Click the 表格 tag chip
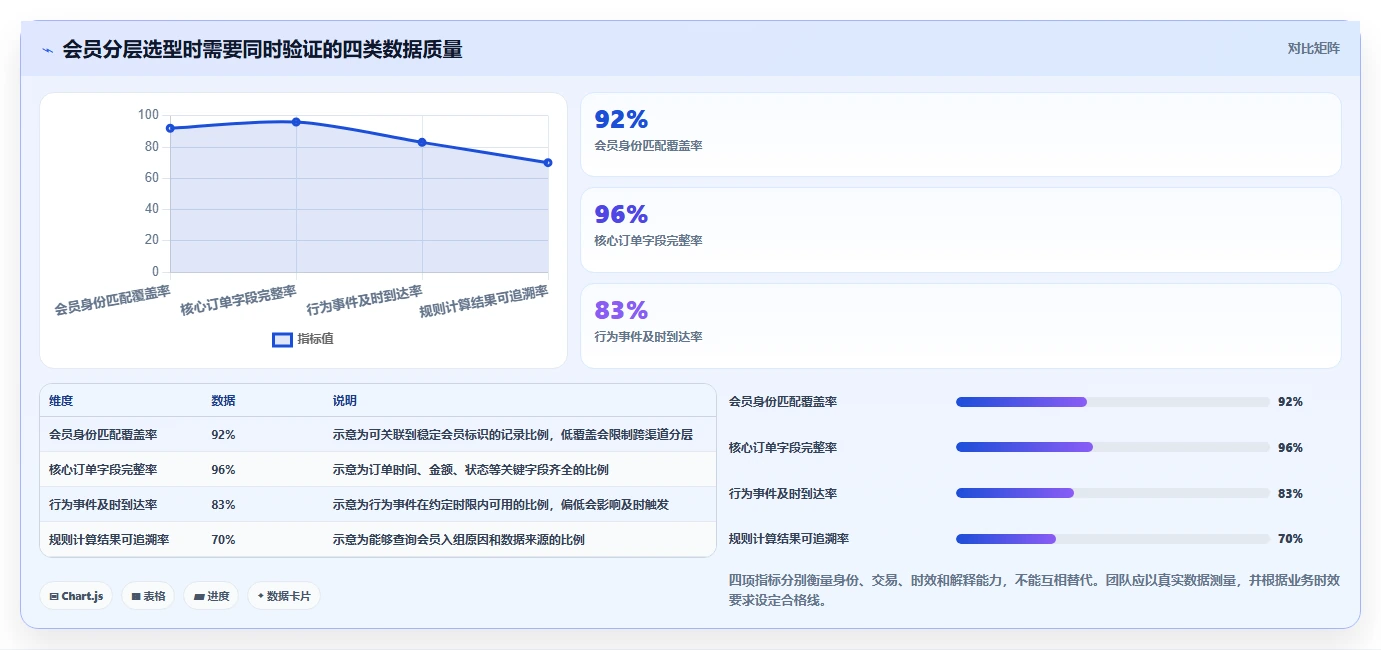Viewport: 1381px width, 650px height. pyautogui.click(x=148, y=596)
